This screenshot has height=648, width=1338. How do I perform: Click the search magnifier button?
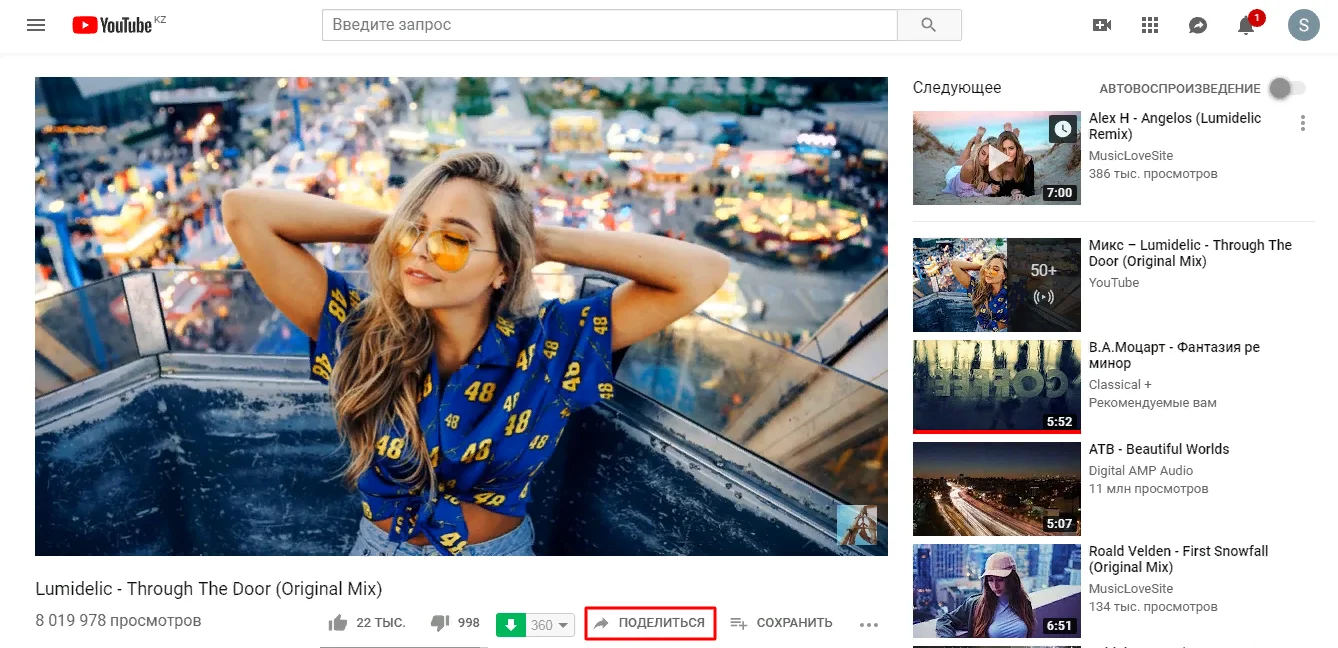coord(929,25)
